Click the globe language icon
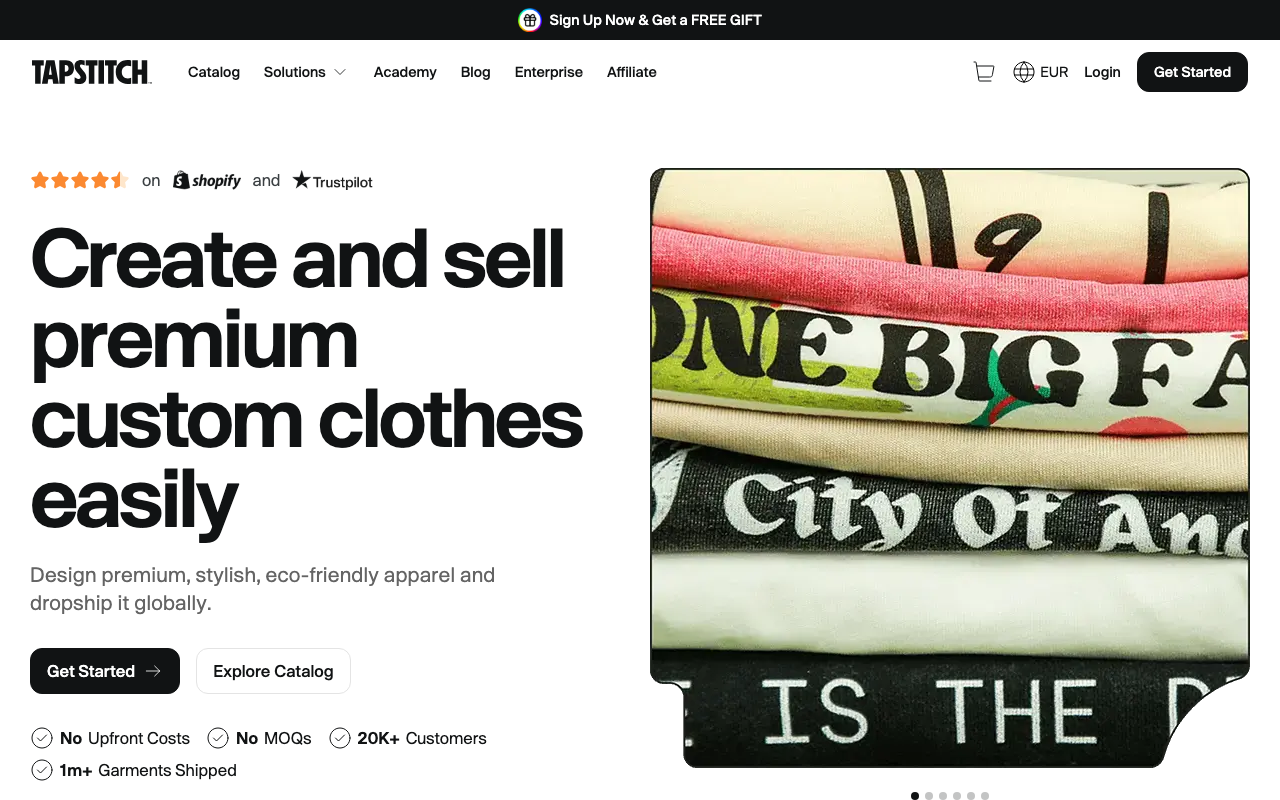This screenshot has width=1280, height=800. (1024, 72)
